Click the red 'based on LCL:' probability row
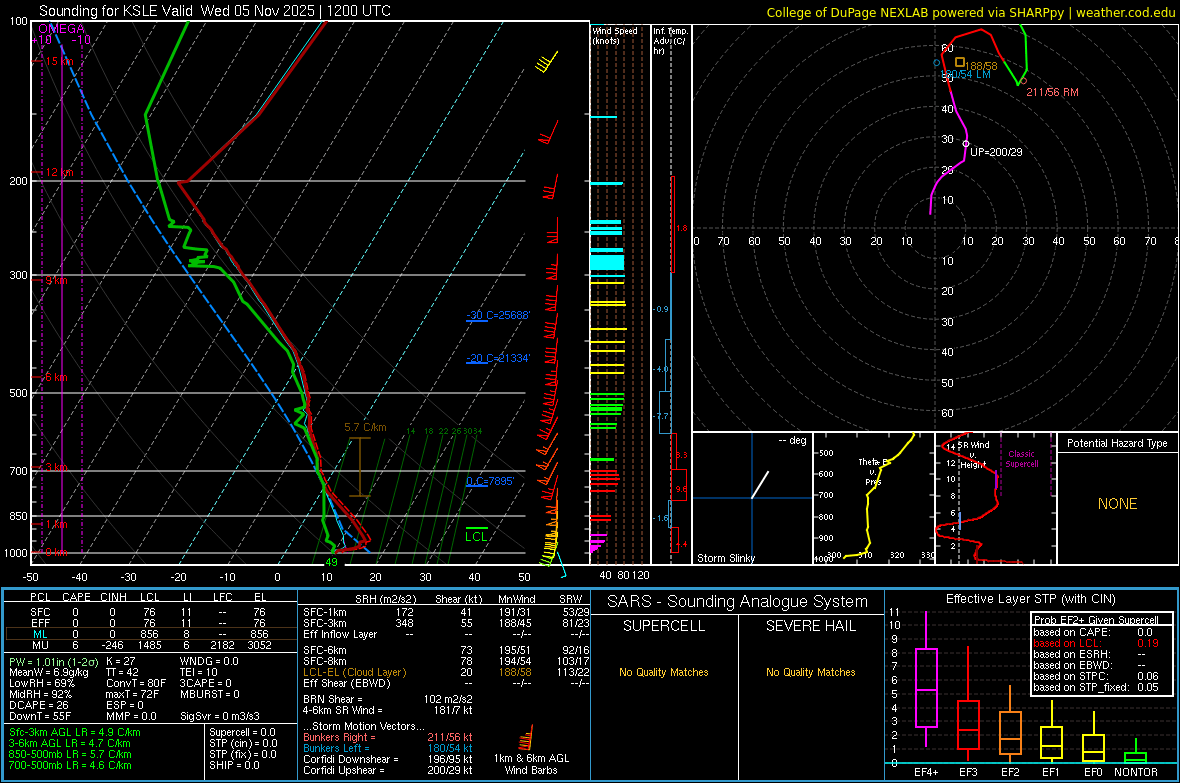 click(x=1096, y=643)
